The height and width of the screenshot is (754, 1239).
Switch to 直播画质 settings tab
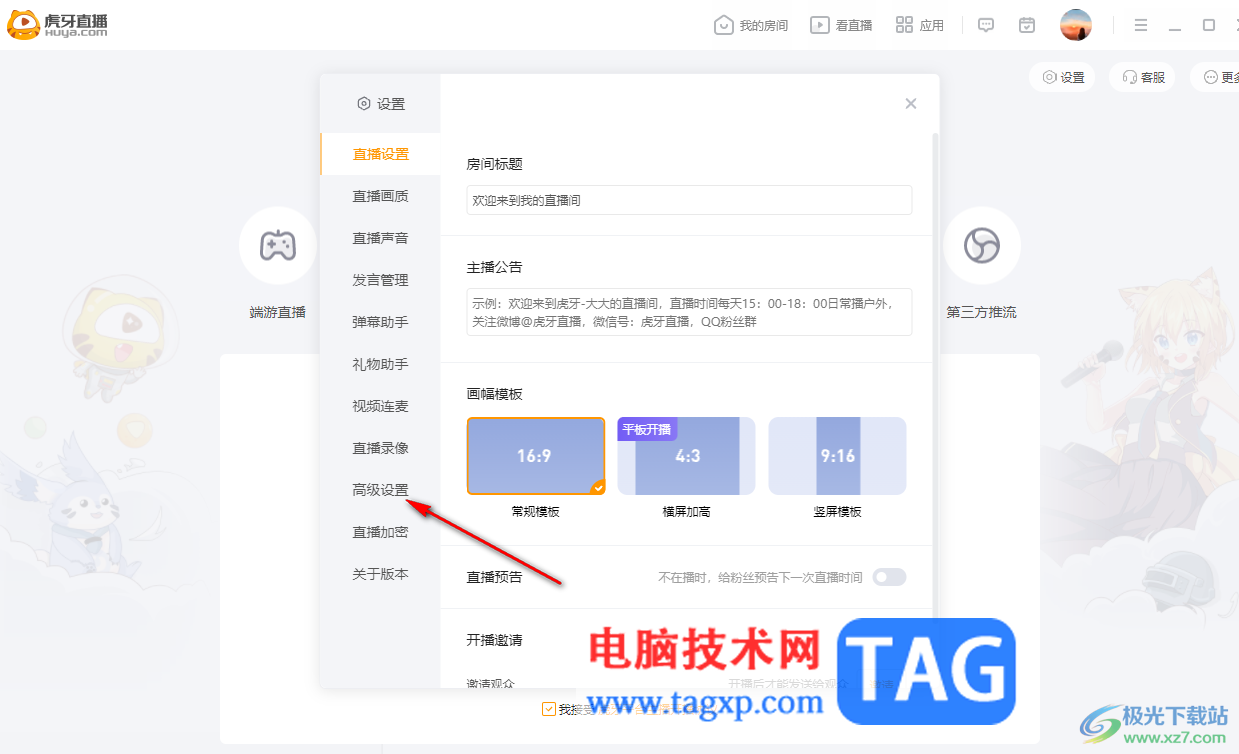click(380, 196)
